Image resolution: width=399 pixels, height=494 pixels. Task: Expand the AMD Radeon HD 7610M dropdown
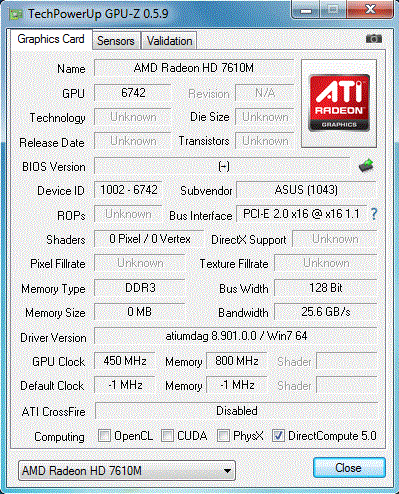[x=127, y=470]
